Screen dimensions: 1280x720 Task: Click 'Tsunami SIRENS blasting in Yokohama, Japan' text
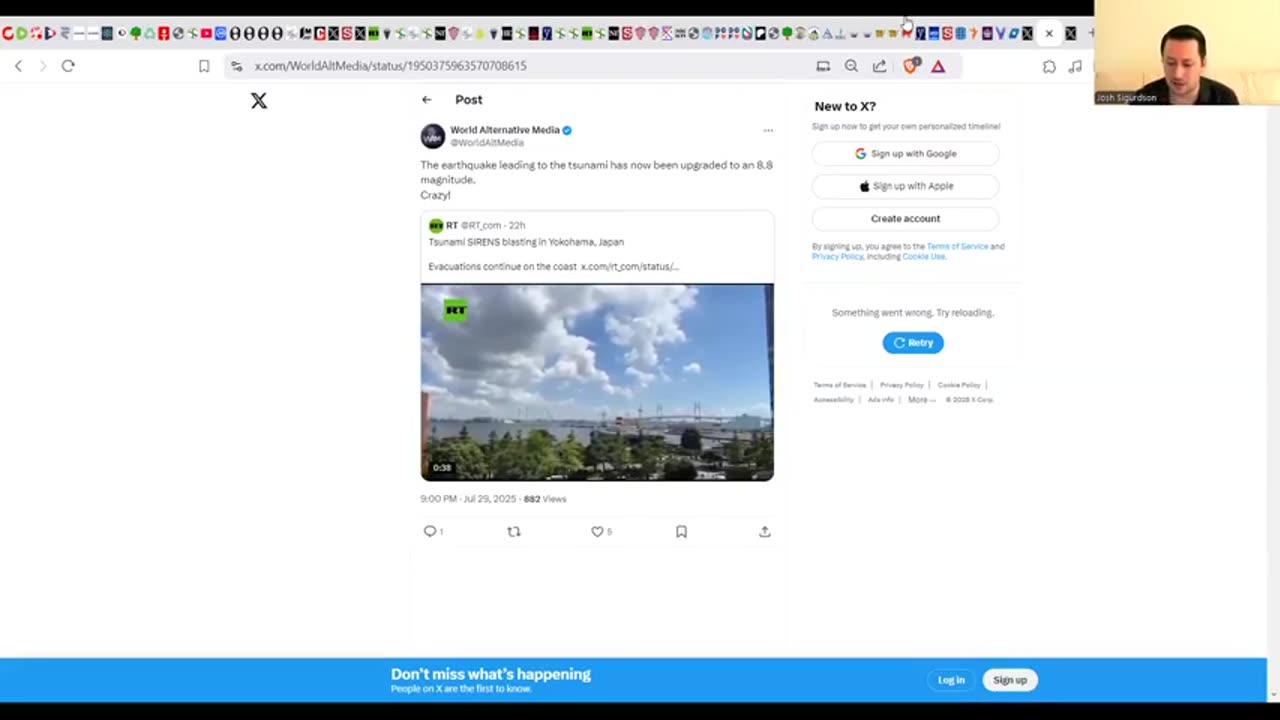pyautogui.click(x=526, y=242)
